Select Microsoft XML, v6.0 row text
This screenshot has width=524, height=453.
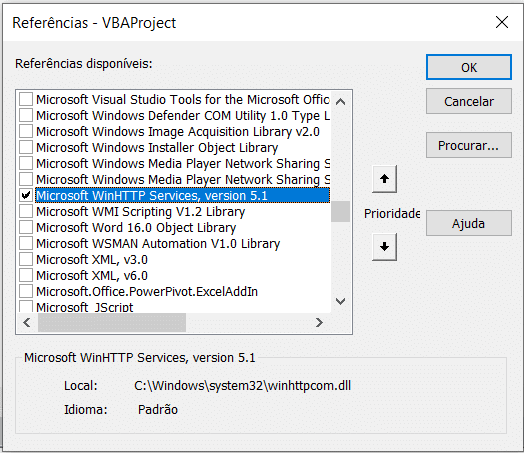coord(92,276)
